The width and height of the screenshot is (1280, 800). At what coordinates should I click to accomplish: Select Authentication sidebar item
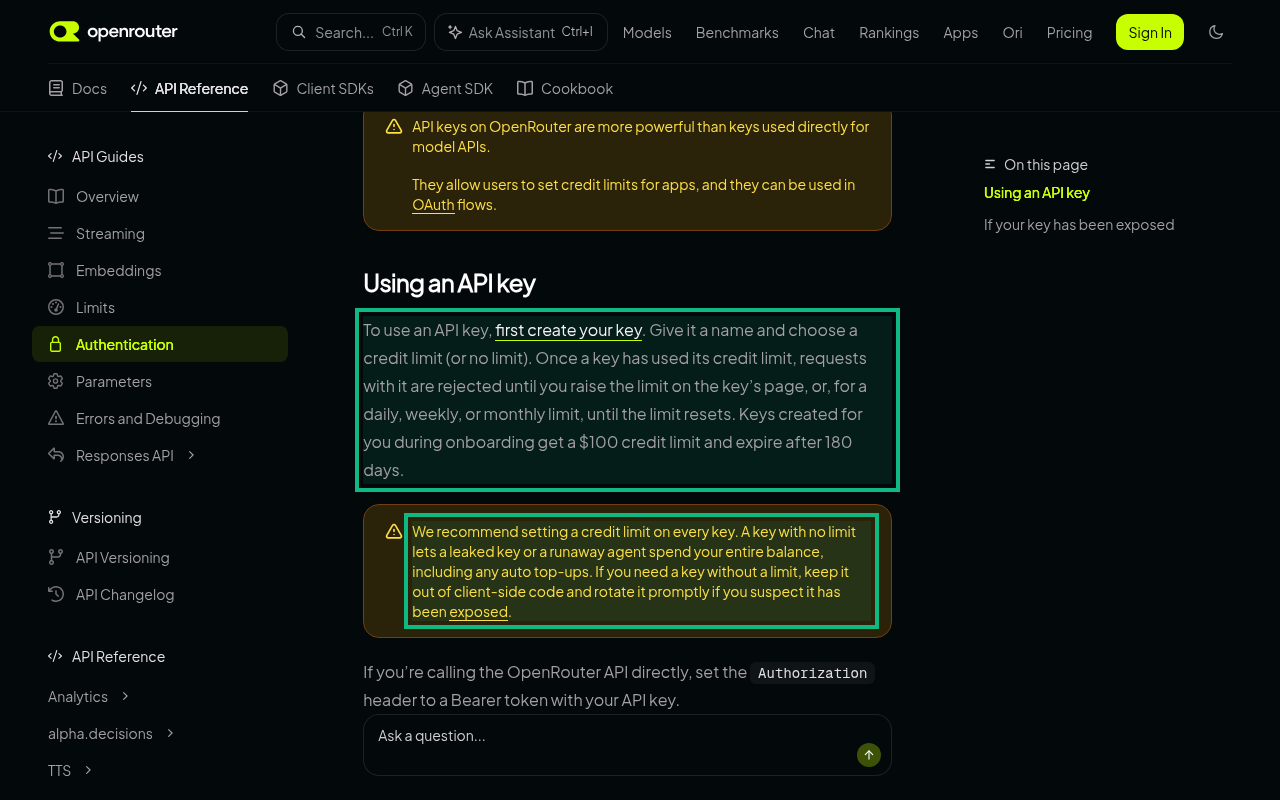tap(160, 344)
